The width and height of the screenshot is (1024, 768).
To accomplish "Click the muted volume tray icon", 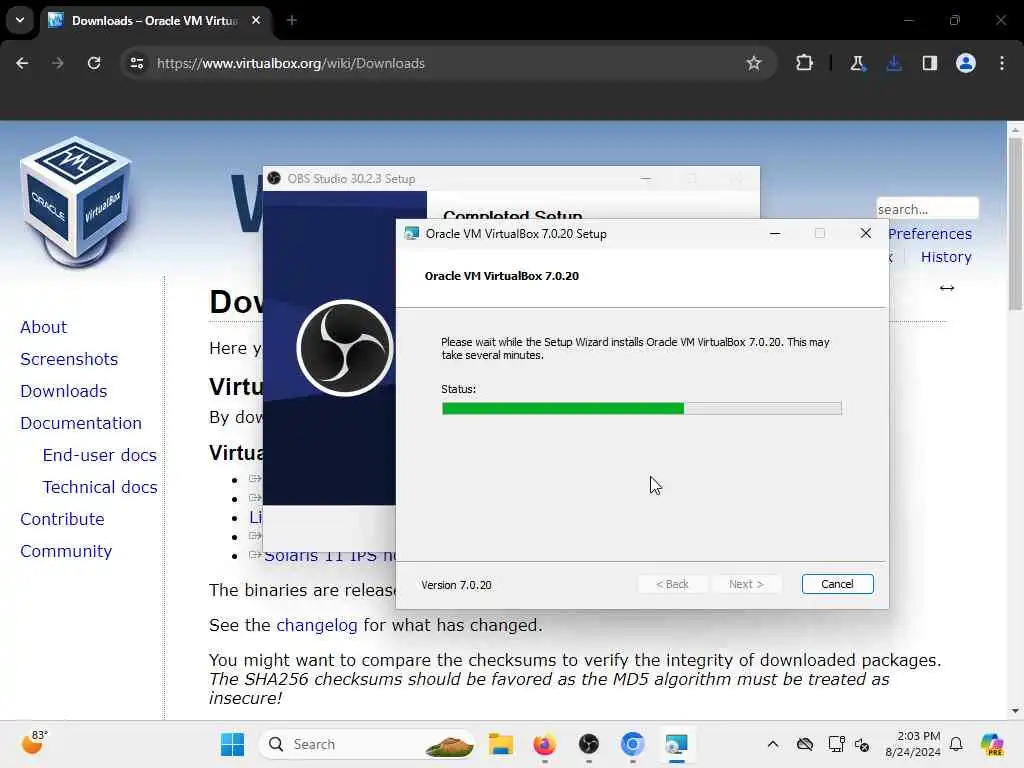I will point(862,744).
